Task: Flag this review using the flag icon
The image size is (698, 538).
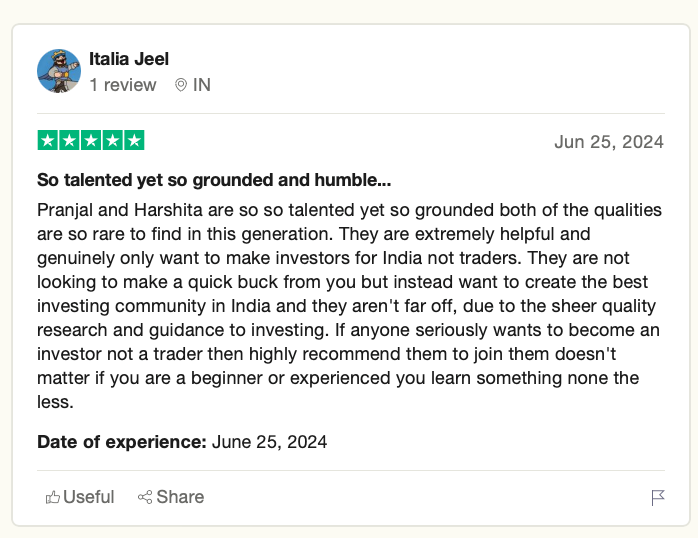Action: 658,497
